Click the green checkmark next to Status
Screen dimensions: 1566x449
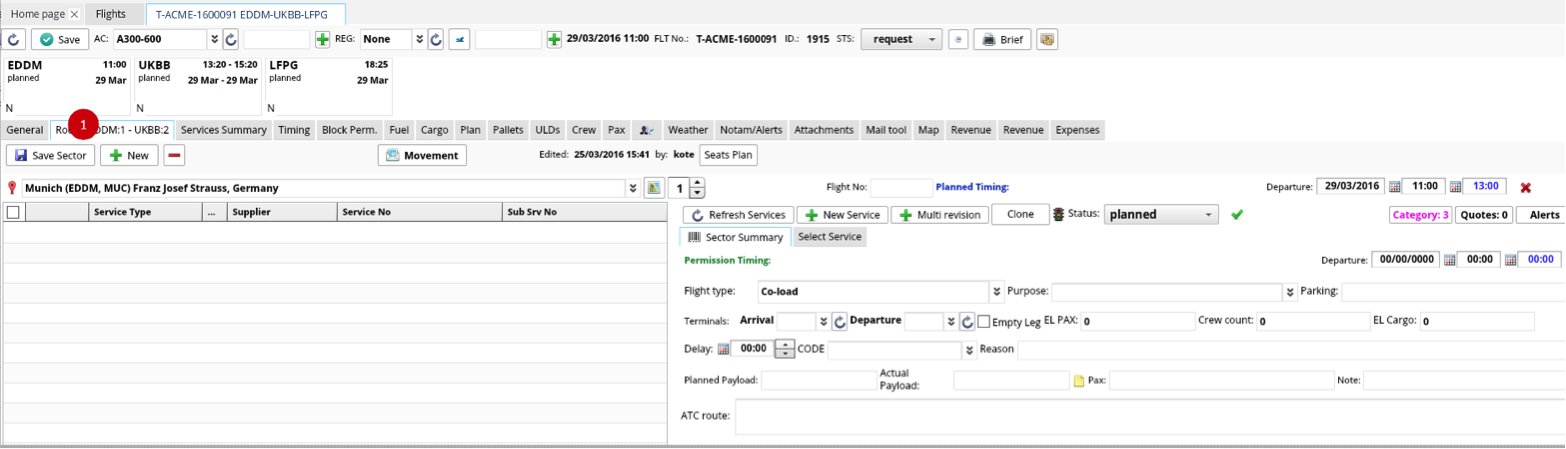coord(1237,214)
